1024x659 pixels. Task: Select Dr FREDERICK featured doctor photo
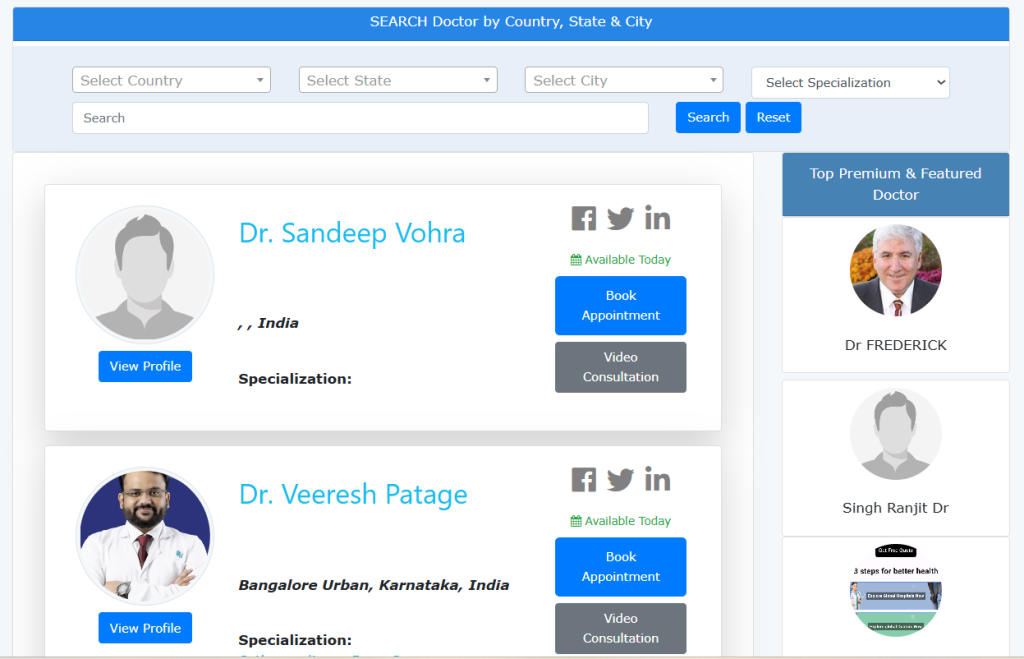[895, 270]
